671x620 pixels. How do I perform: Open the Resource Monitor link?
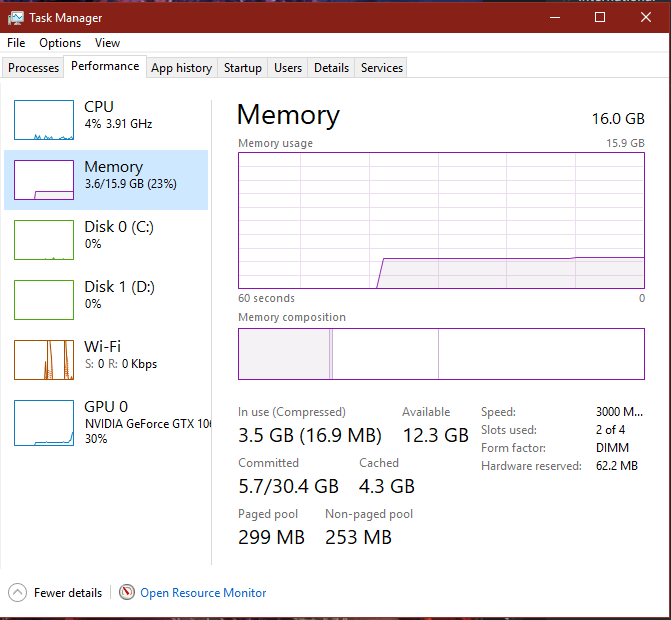(x=203, y=593)
